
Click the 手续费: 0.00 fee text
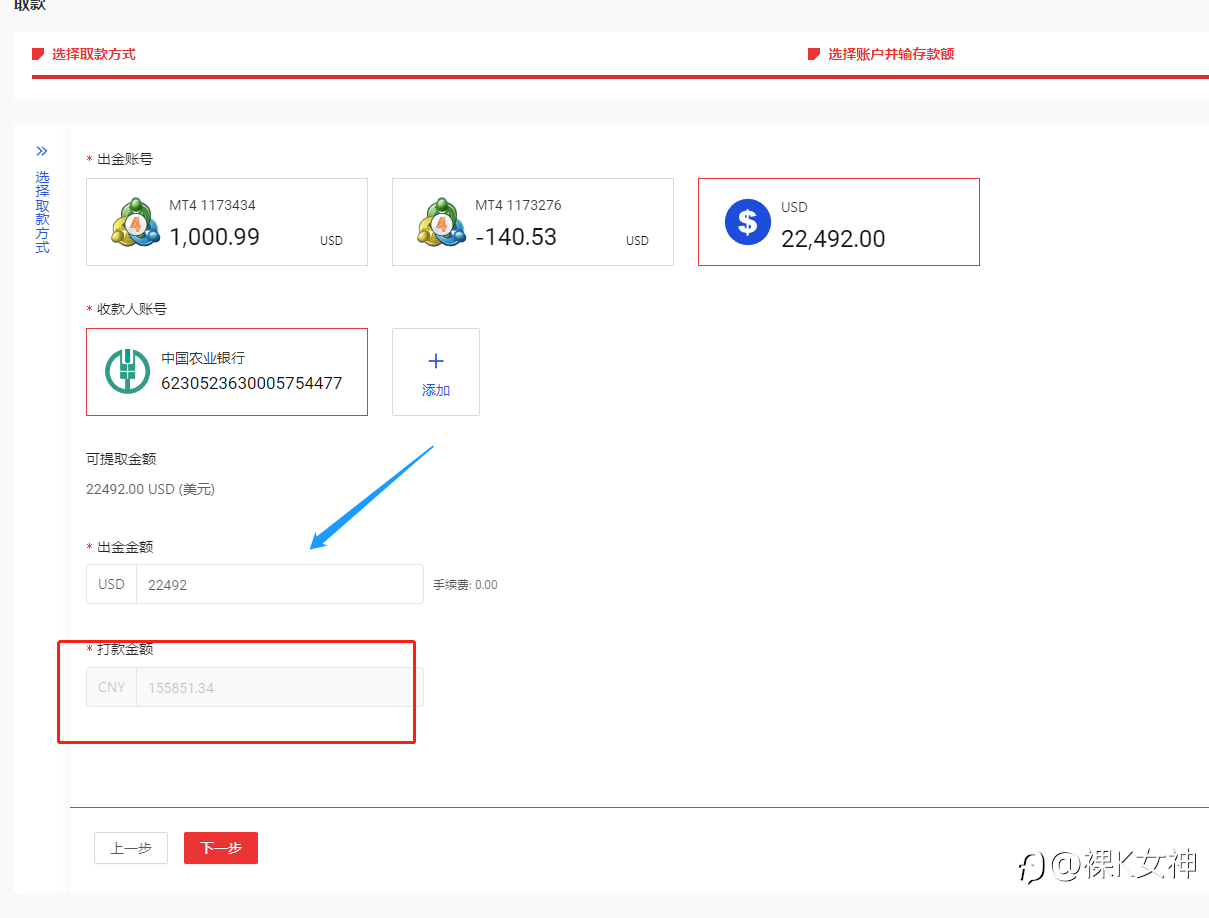pyautogui.click(x=465, y=584)
